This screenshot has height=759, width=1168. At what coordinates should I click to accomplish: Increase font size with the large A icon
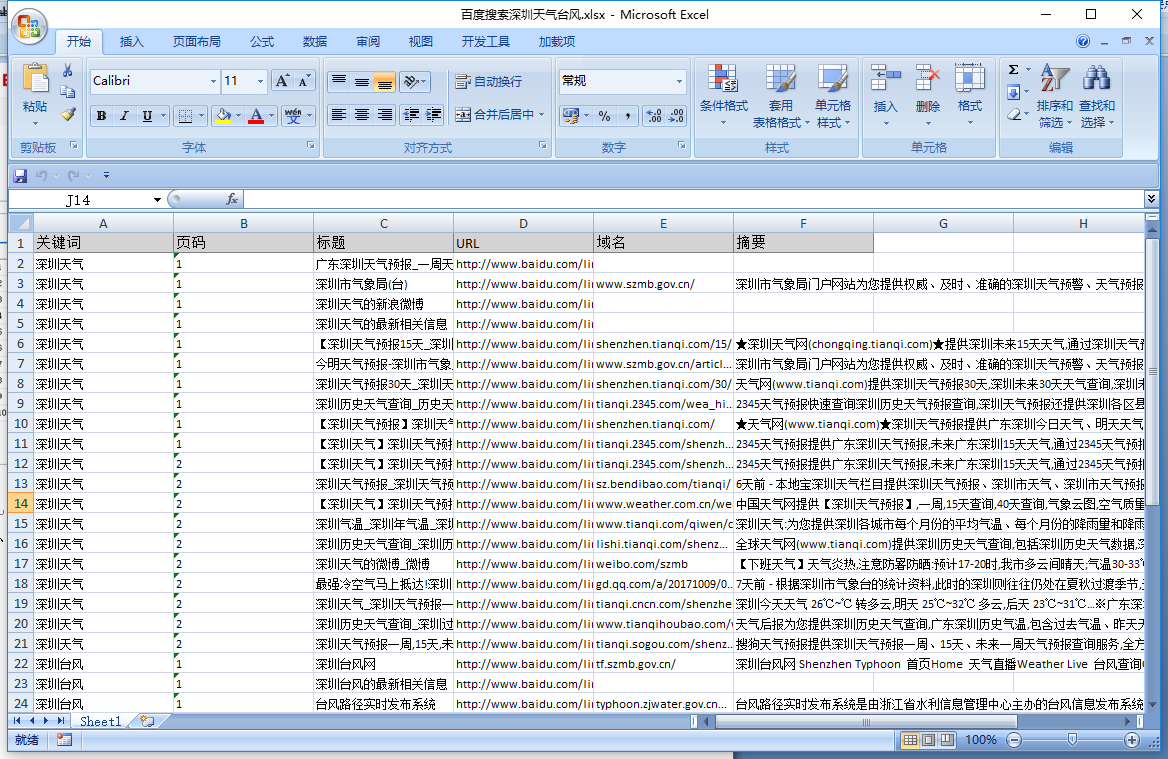coord(282,80)
